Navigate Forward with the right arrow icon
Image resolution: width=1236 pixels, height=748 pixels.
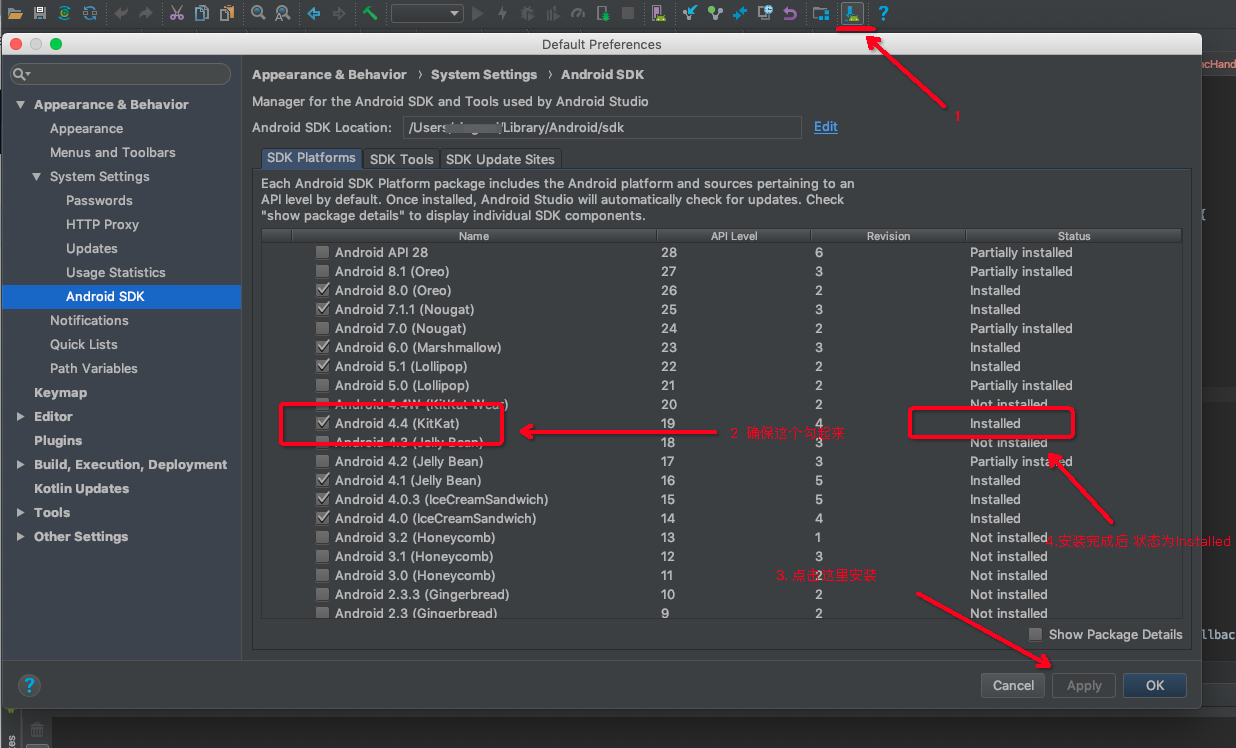339,13
